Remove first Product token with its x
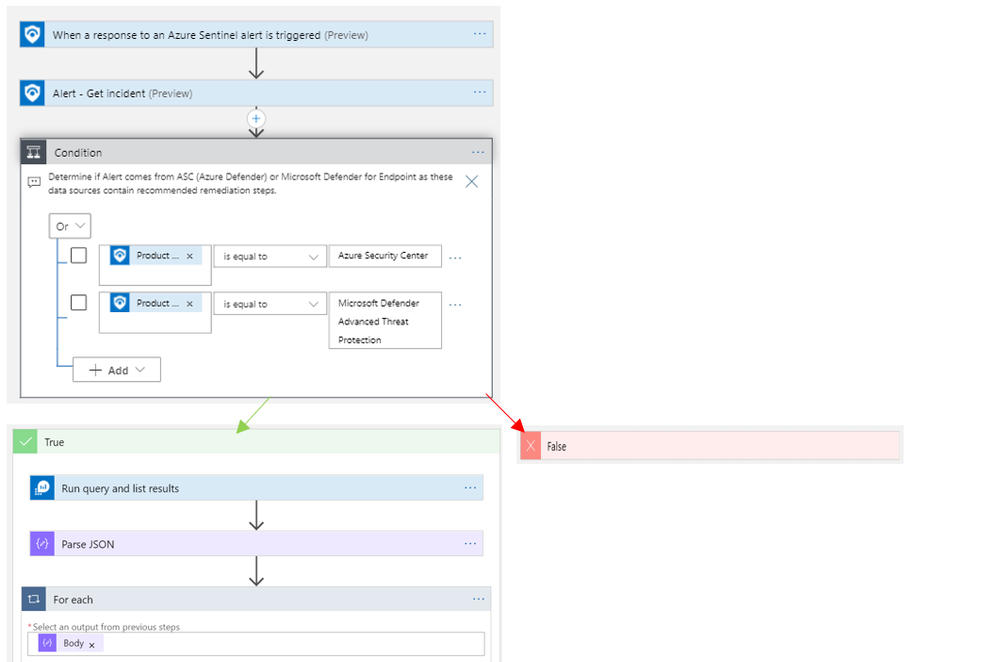The image size is (999, 662). (190, 256)
